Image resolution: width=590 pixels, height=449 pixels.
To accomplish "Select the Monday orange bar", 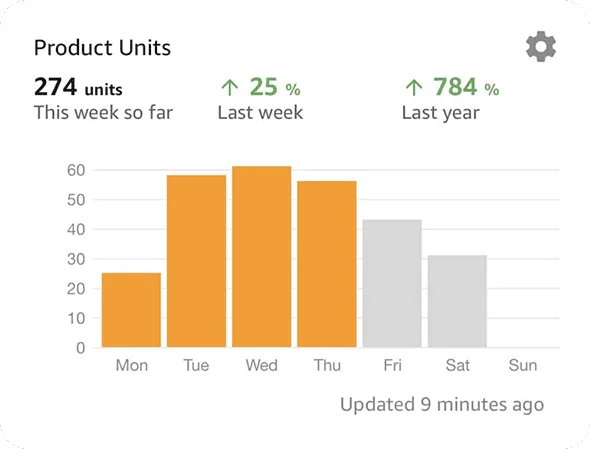I will (x=131, y=310).
